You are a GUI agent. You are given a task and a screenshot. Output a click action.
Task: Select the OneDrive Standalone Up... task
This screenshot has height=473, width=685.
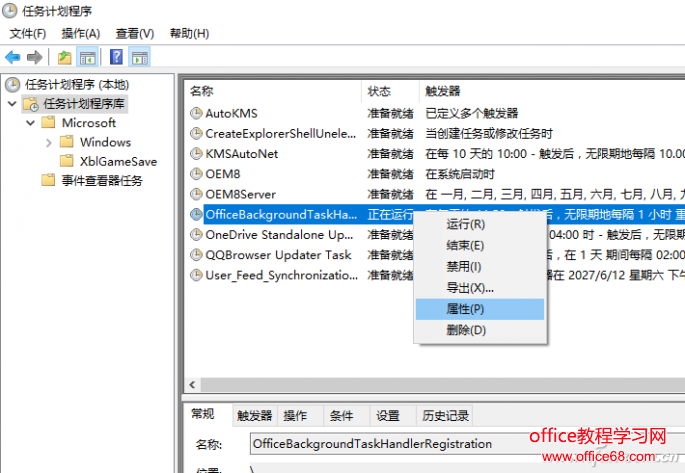(279, 235)
